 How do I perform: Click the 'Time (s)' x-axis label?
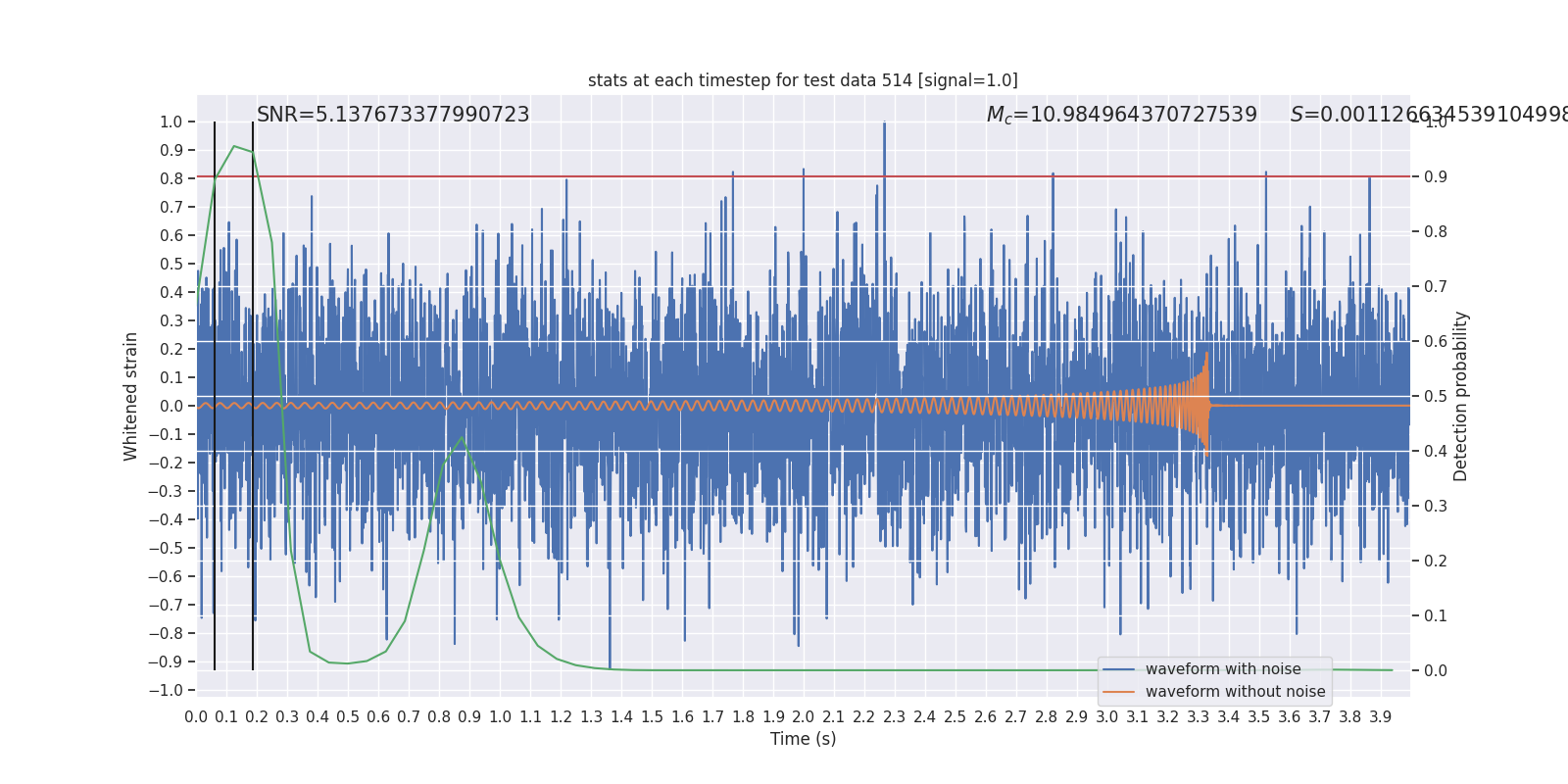pos(803,739)
